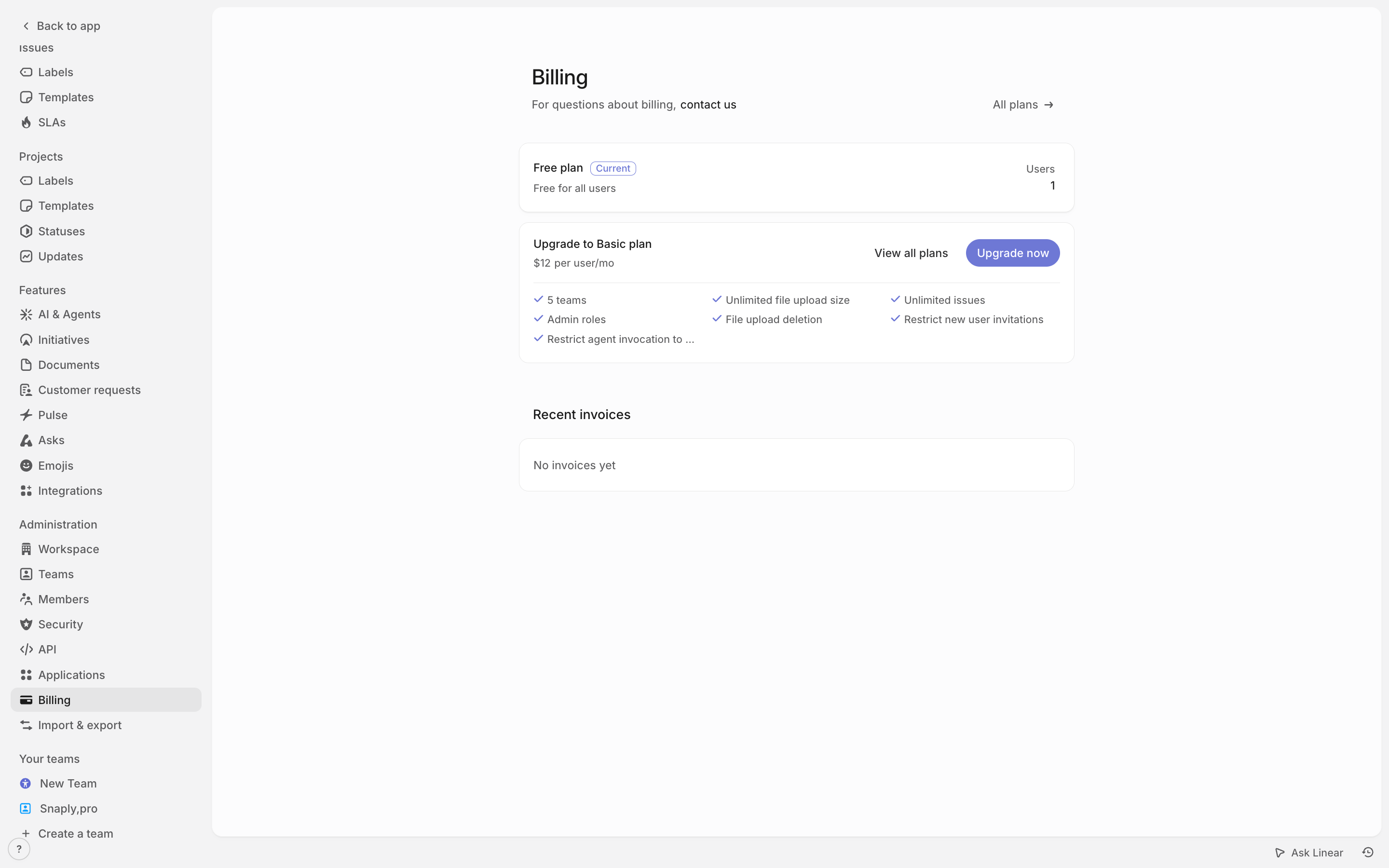Go to Import & export settings
The width and height of the screenshot is (1389, 868).
click(x=106, y=725)
